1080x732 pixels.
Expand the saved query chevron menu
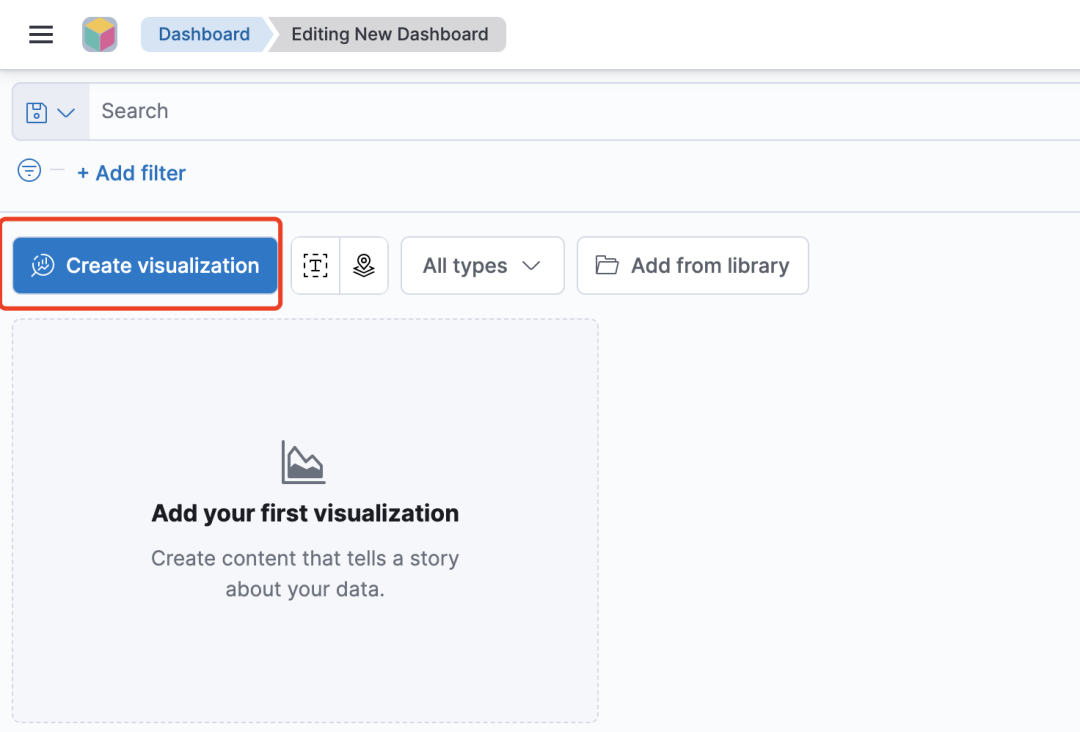[66, 113]
